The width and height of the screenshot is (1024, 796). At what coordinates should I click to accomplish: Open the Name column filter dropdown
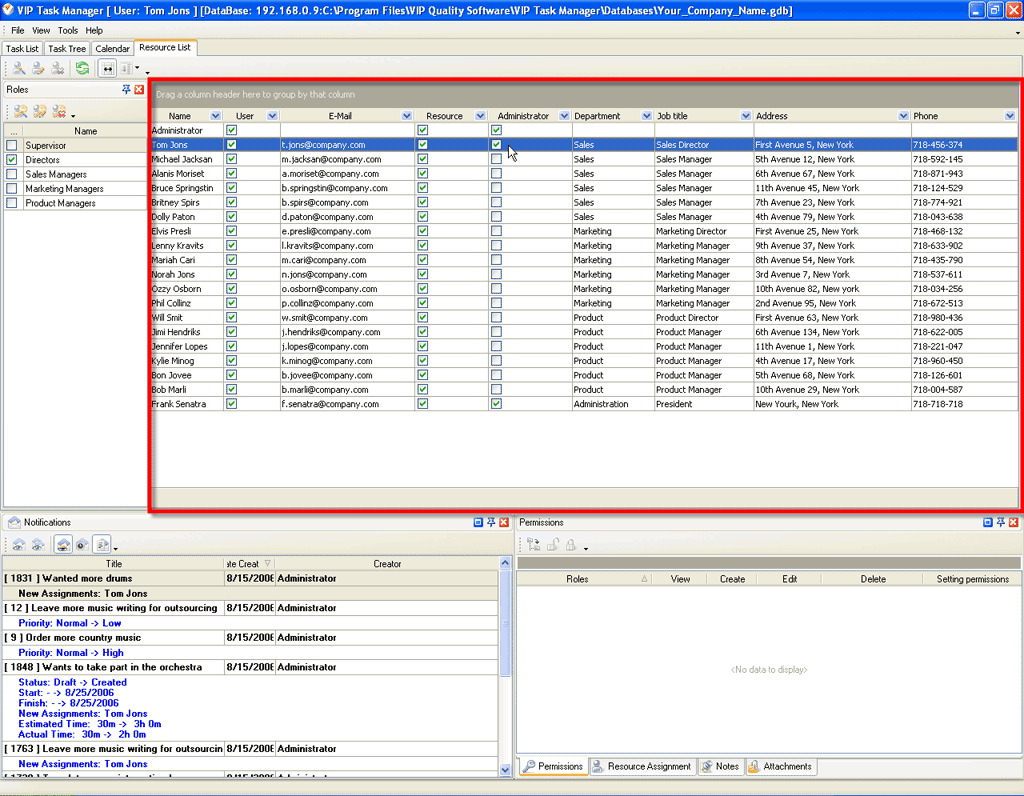tap(214, 116)
